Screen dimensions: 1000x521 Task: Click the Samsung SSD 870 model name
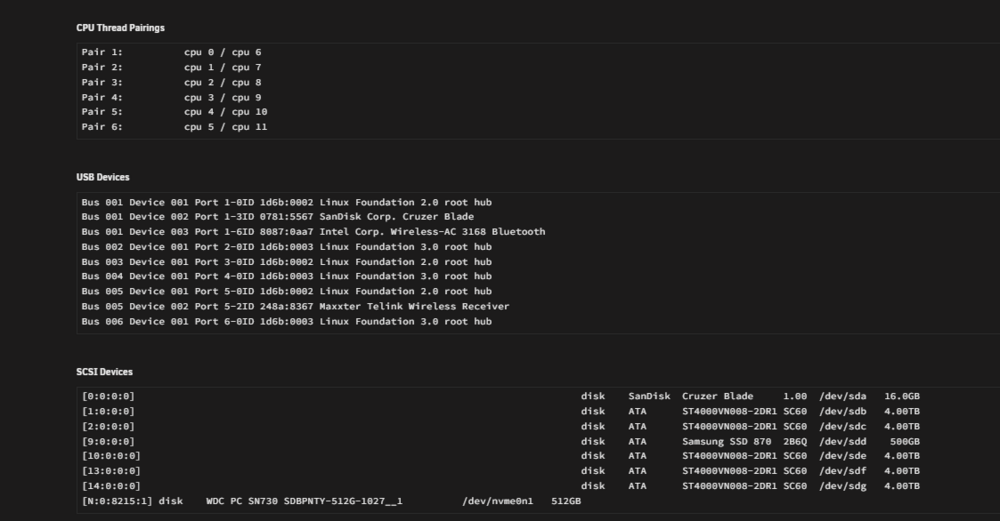(x=726, y=442)
